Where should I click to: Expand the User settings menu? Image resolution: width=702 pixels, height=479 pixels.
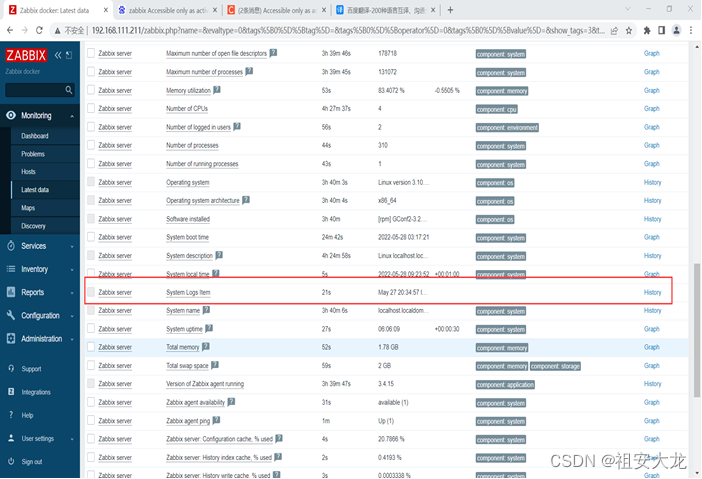point(72,439)
